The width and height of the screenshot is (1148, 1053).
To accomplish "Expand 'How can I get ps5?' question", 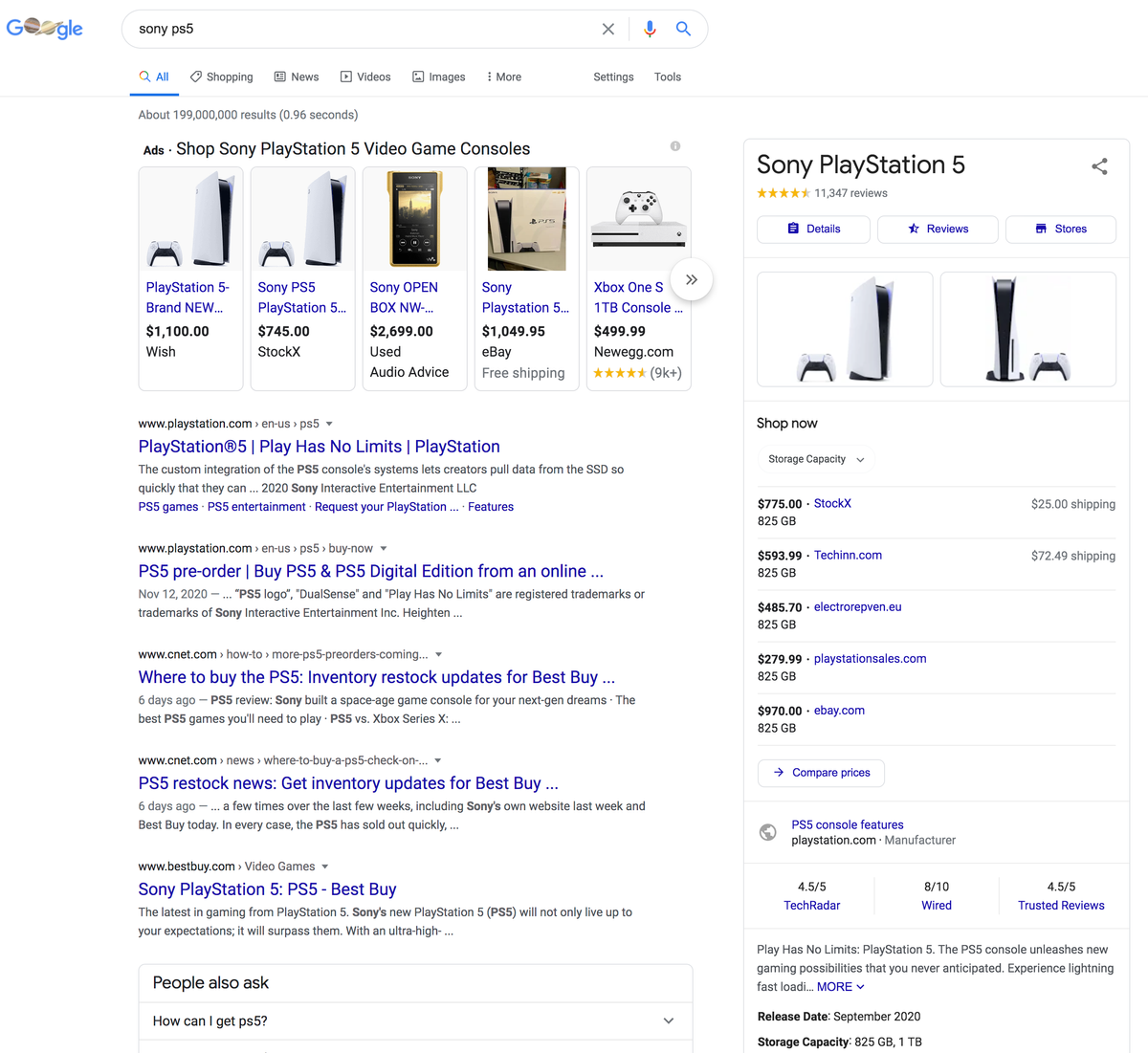I will [x=415, y=1020].
